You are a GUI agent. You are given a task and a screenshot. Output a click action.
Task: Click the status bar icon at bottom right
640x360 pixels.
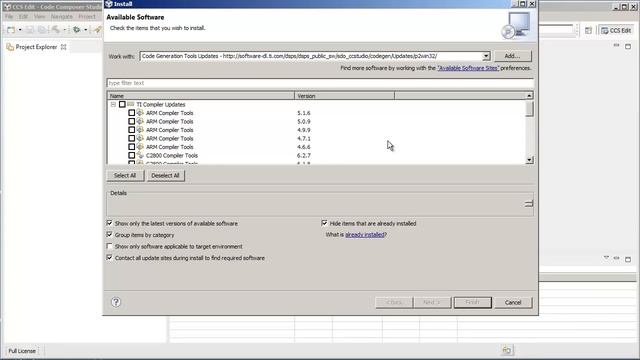[x=507, y=350]
